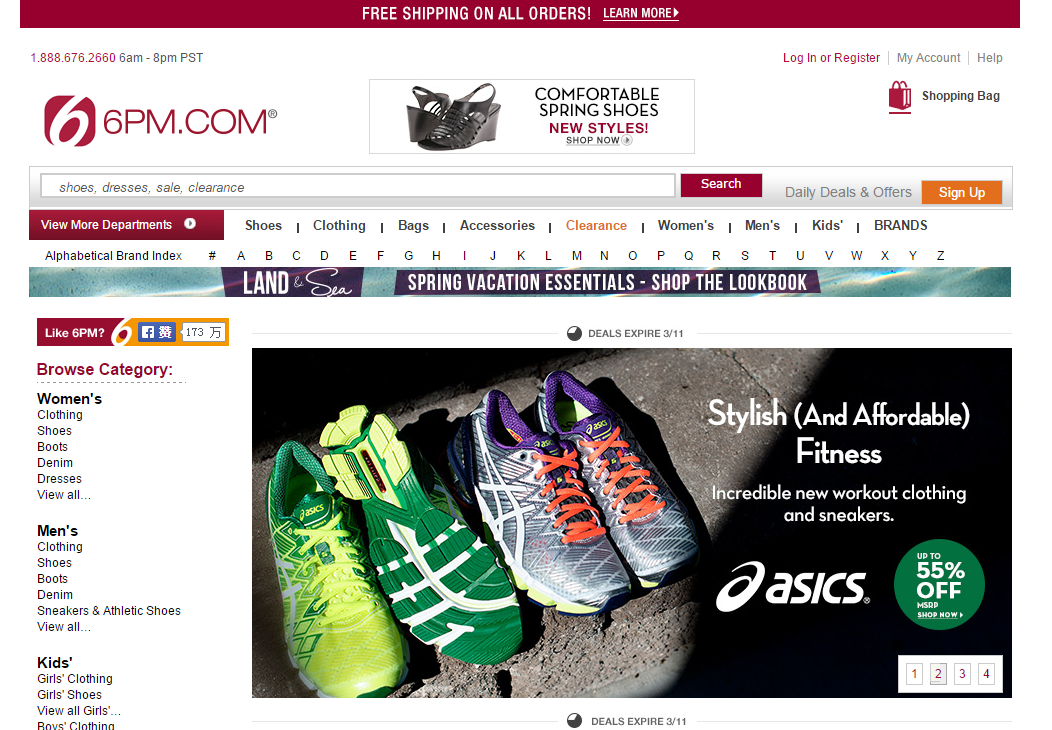Open the Clearance menu item
The width and height of the screenshot is (1052, 730).
click(x=596, y=225)
